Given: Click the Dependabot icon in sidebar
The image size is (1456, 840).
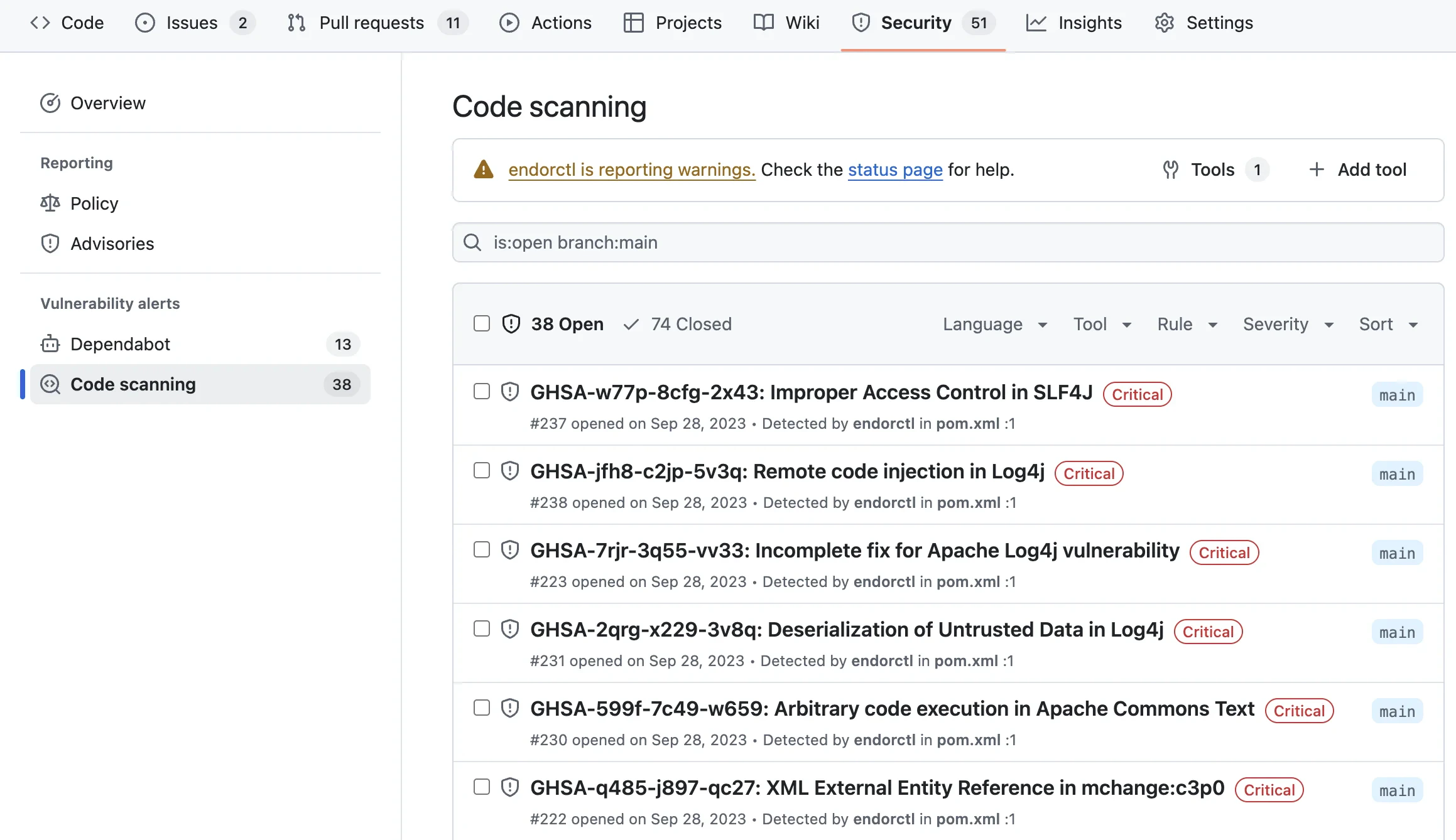Looking at the screenshot, I should [50, 344].
